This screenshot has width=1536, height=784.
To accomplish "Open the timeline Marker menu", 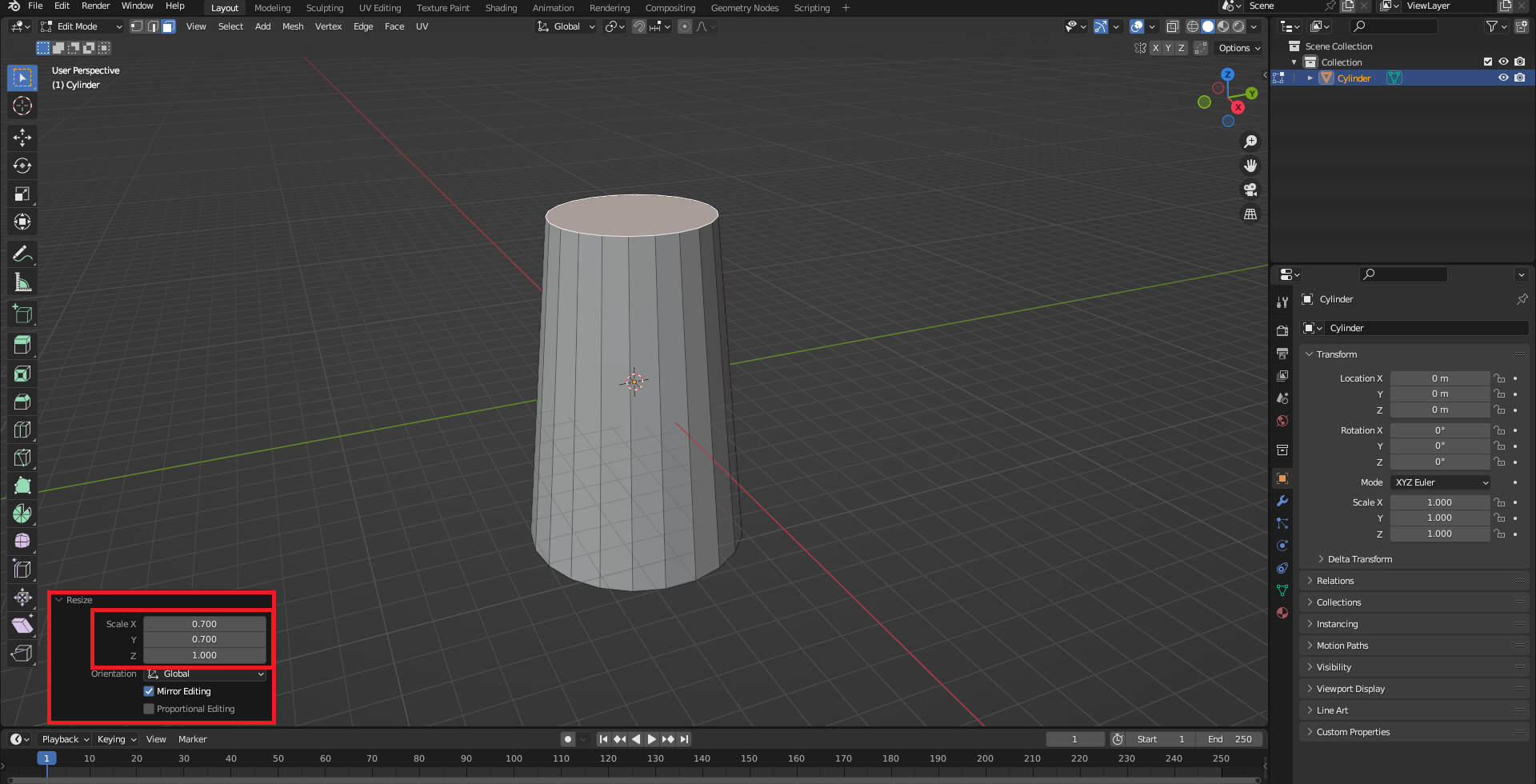I will [x=192, y=739].
